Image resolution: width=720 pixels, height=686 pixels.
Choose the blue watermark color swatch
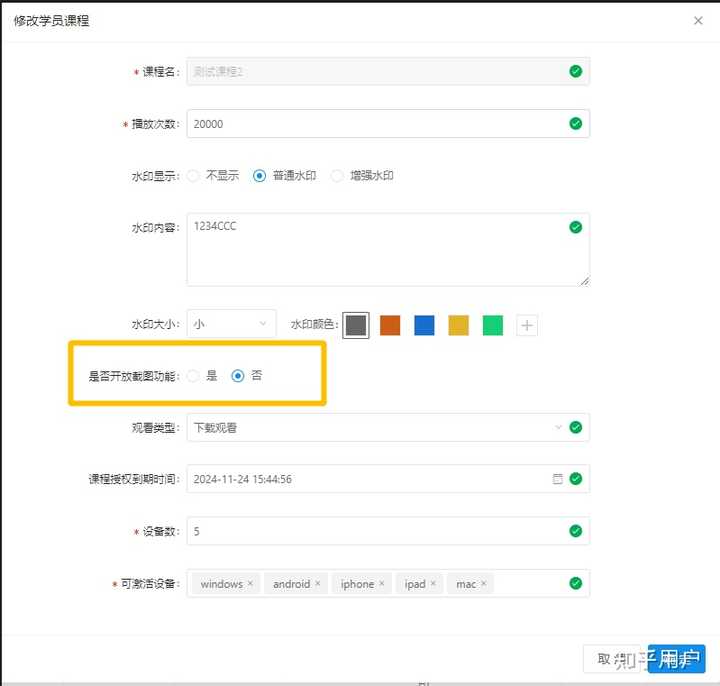[424, 325]
